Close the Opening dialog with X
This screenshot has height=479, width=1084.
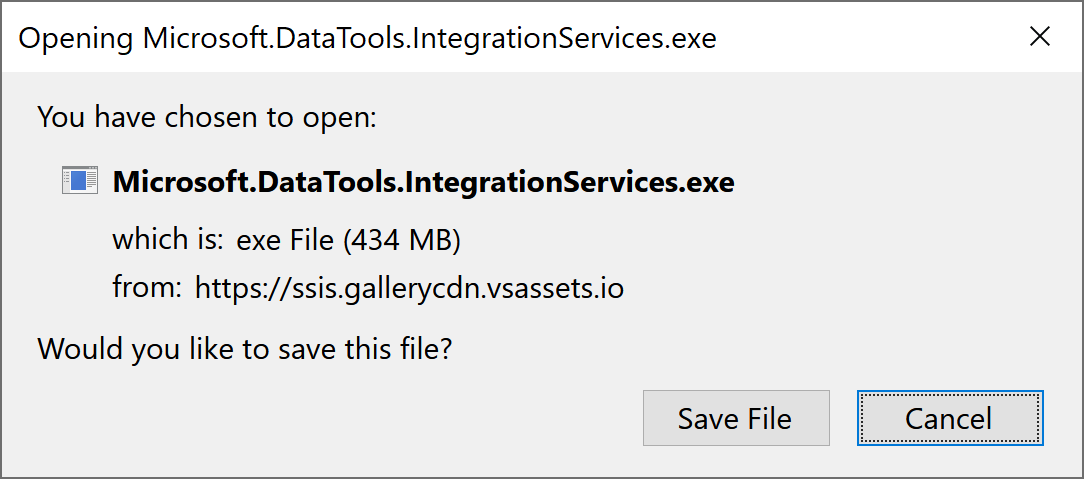click(x=1040, y=38)
